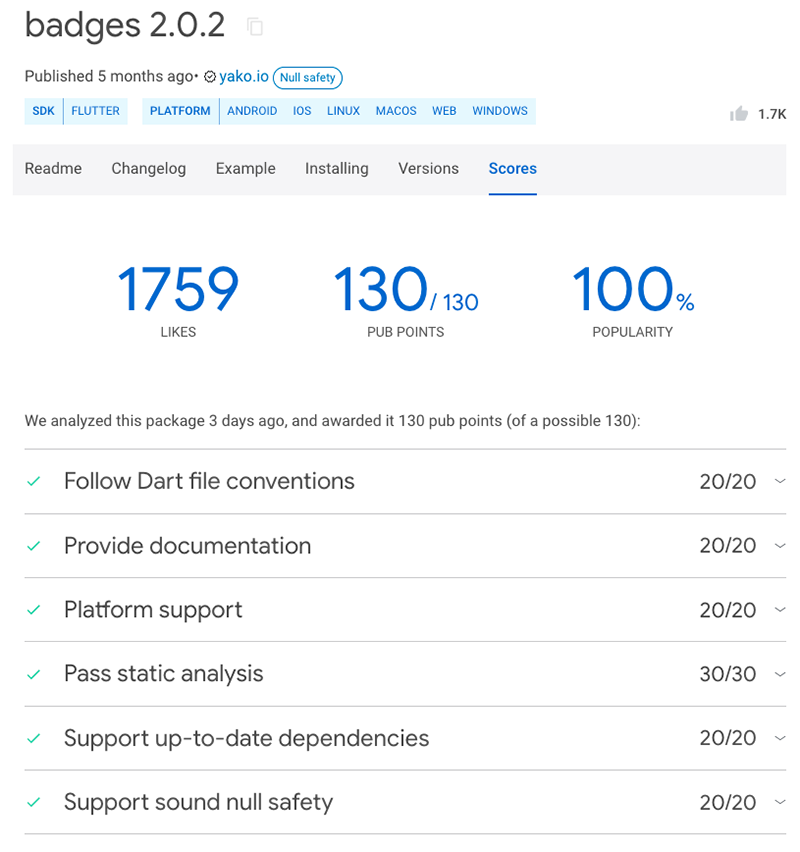
Task: Expand the Support up-to-date dependencies details
Action: [x=779, y=738]
